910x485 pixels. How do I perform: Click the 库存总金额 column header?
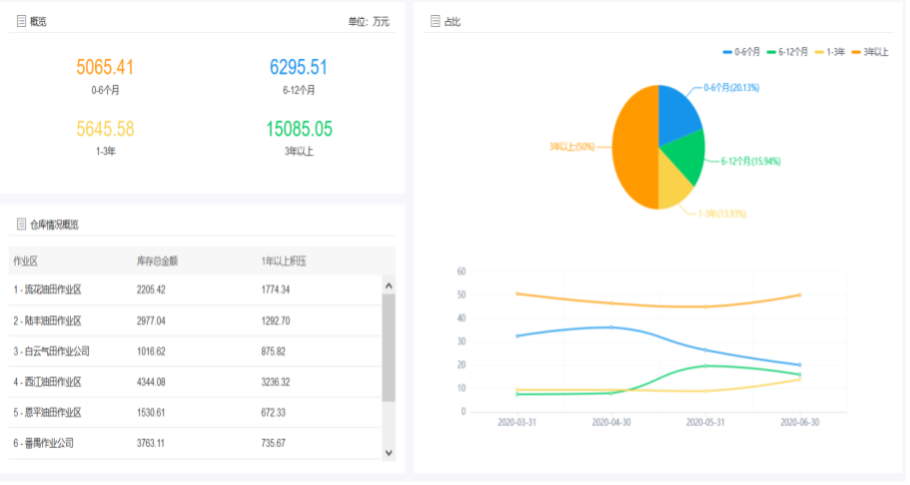pos(157,262)
